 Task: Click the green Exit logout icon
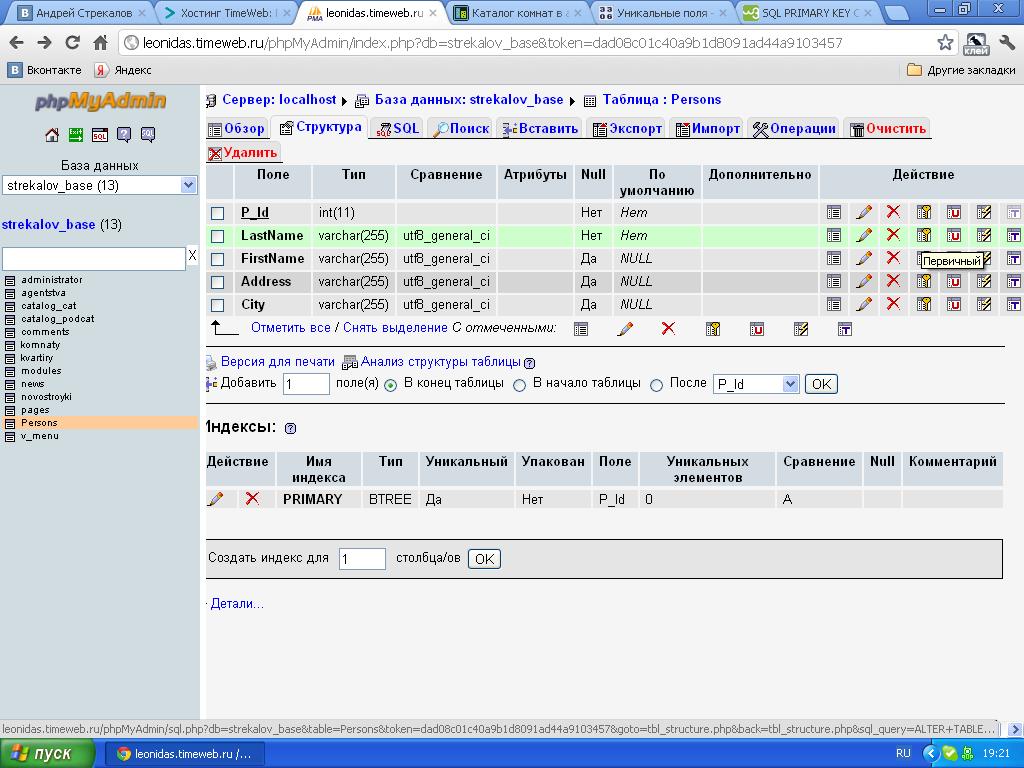click(x=76, y=135)
